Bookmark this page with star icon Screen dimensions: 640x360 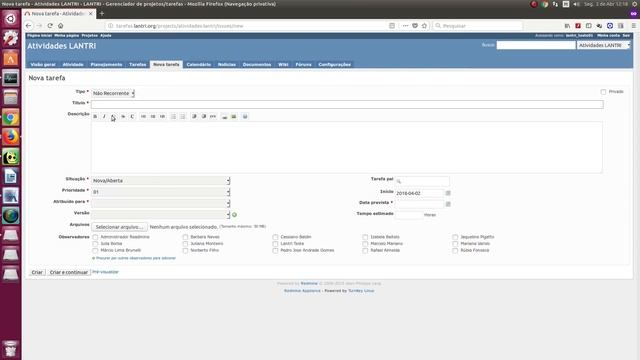pyautogui.click(x=424, y=26)
